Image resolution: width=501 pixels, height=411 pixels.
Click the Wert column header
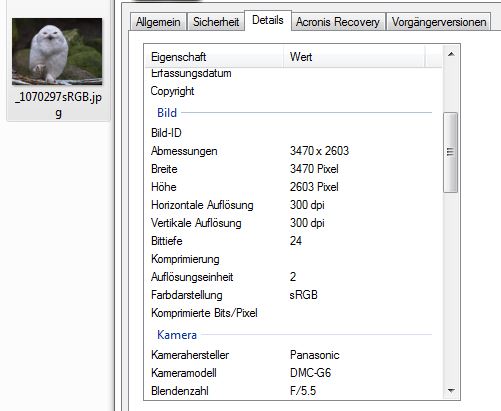point(354,57)
